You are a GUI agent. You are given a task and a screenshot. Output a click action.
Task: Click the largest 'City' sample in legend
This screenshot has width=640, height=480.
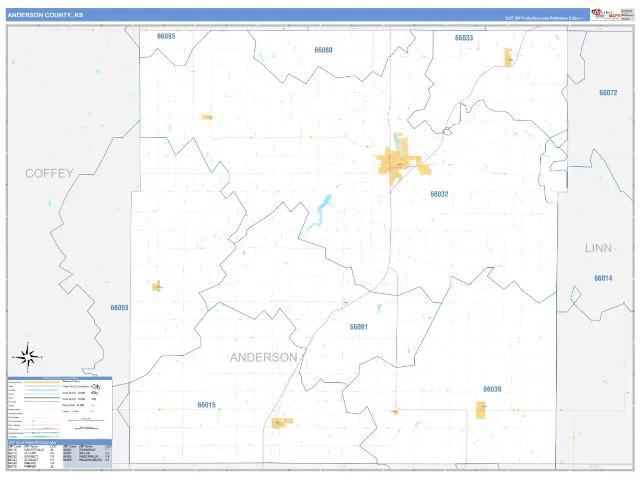(x=96, y=387)
